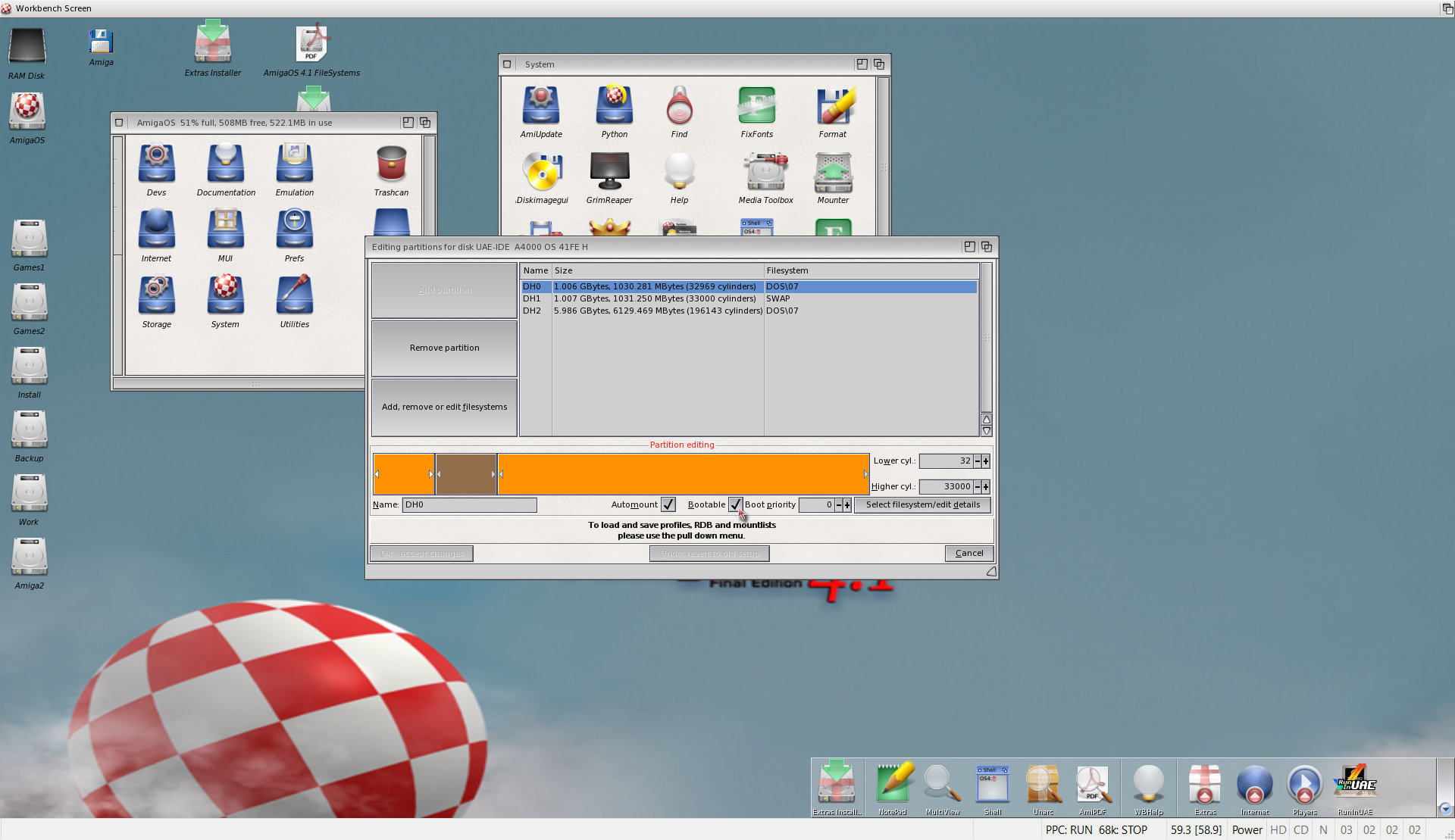This screenshot has width=1455, height=840.
Task: Decrease the Higher cyl. value with minus
Action: (x=978, y=487)
